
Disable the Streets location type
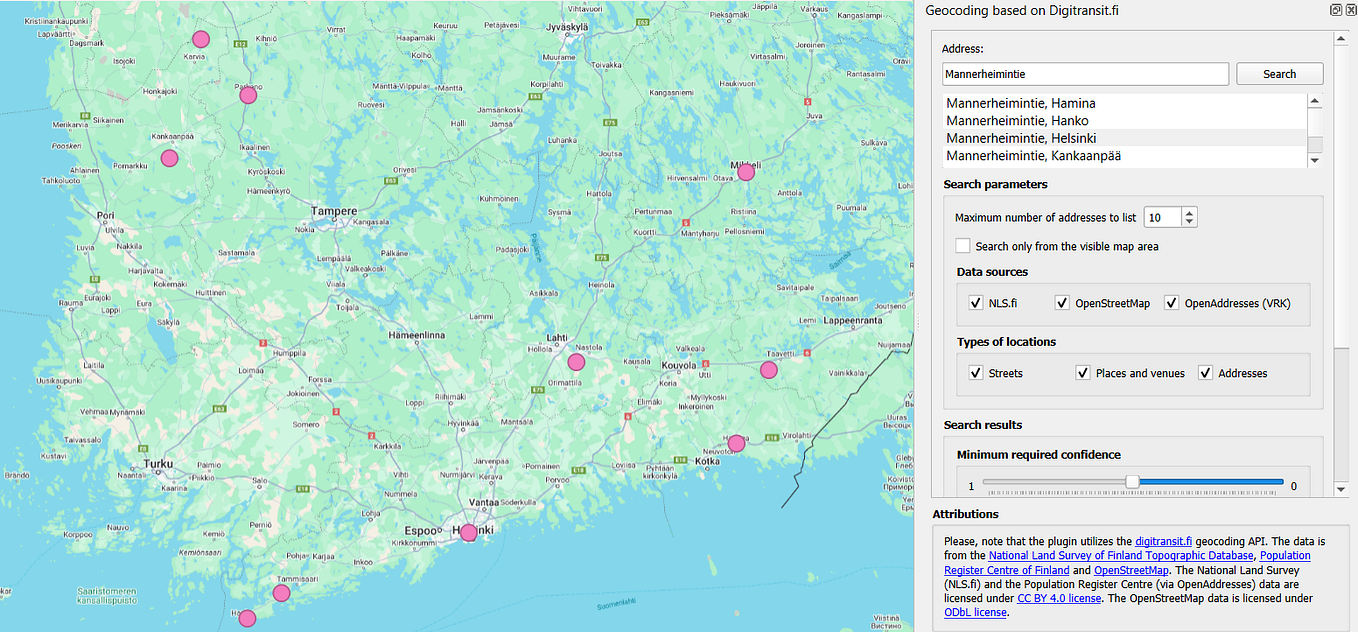point(975,372)
